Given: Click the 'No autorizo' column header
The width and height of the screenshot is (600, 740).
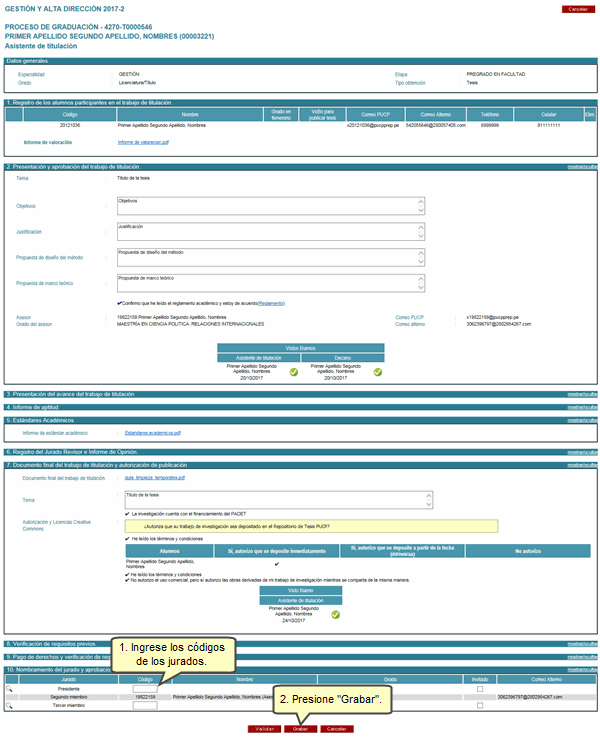Looking at the screenshot, I should pos(528,551).
